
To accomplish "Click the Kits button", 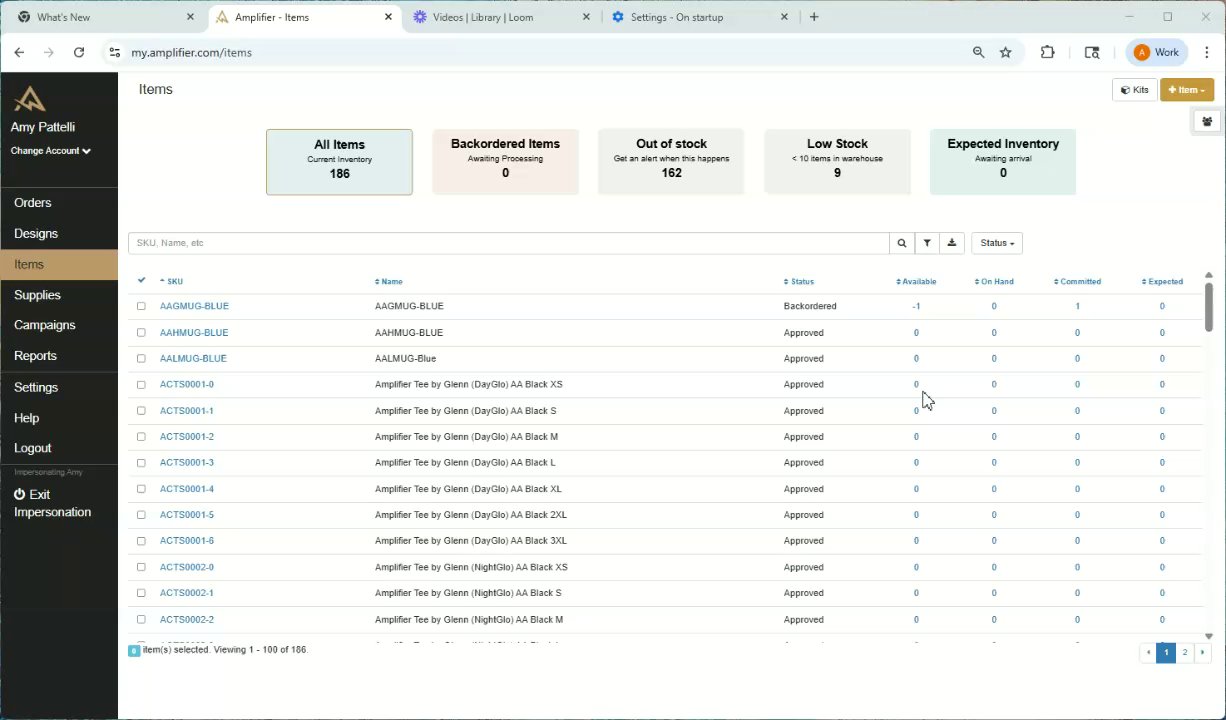I will coord(1134,90).
